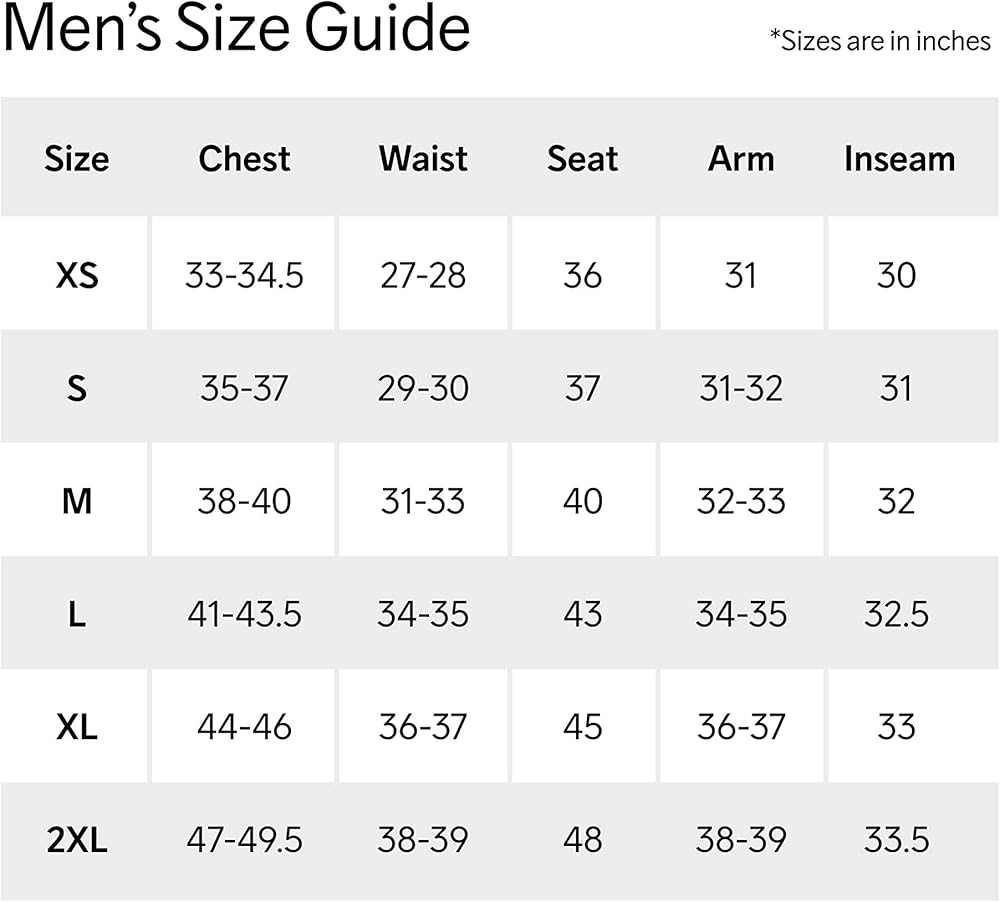The width and height of the screenshot is (1000, 902).
Task: Select waist measurement 29-30 for size S
Action: (x=423, y=388)
